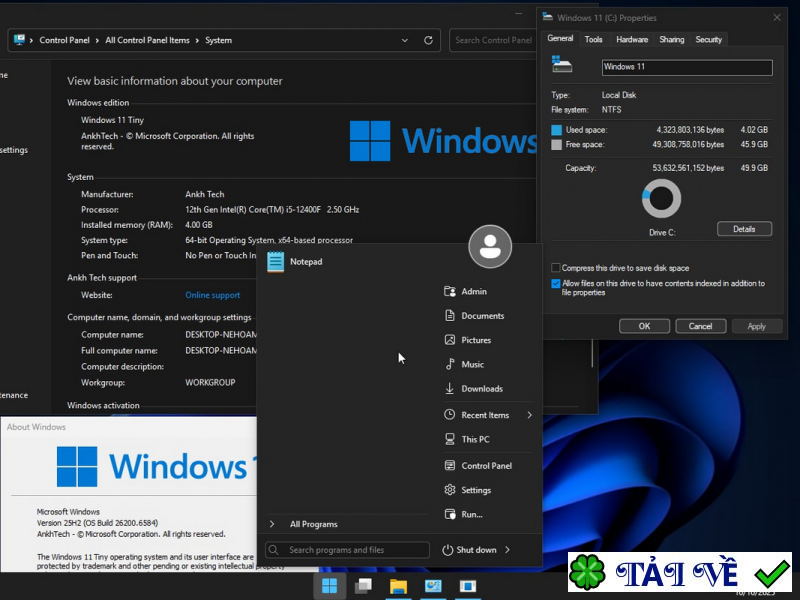The height and width of the screenshot is (600, 800).
Task: Click the Details button in drive properties
Action: (744, 229)
